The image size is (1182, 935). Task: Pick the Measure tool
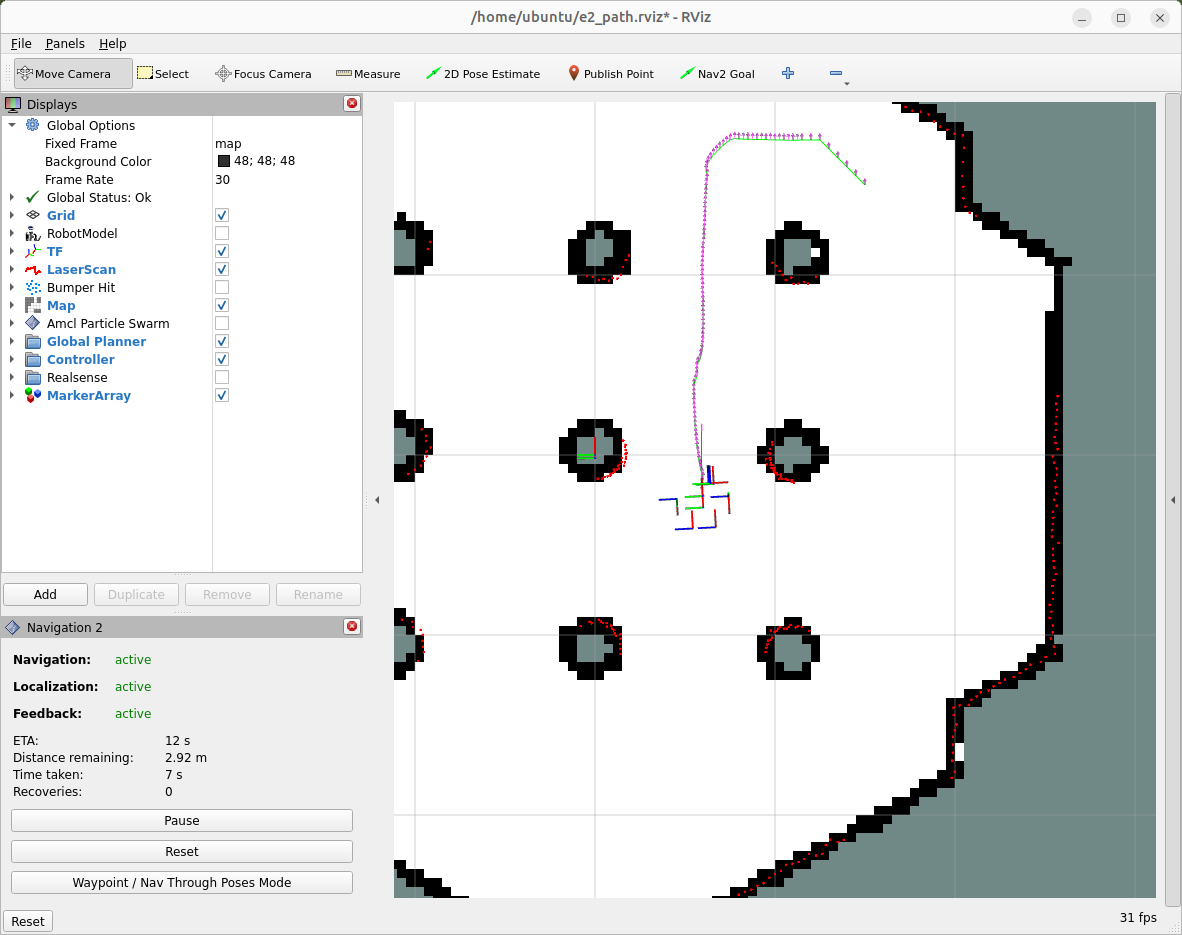point(368,74)
